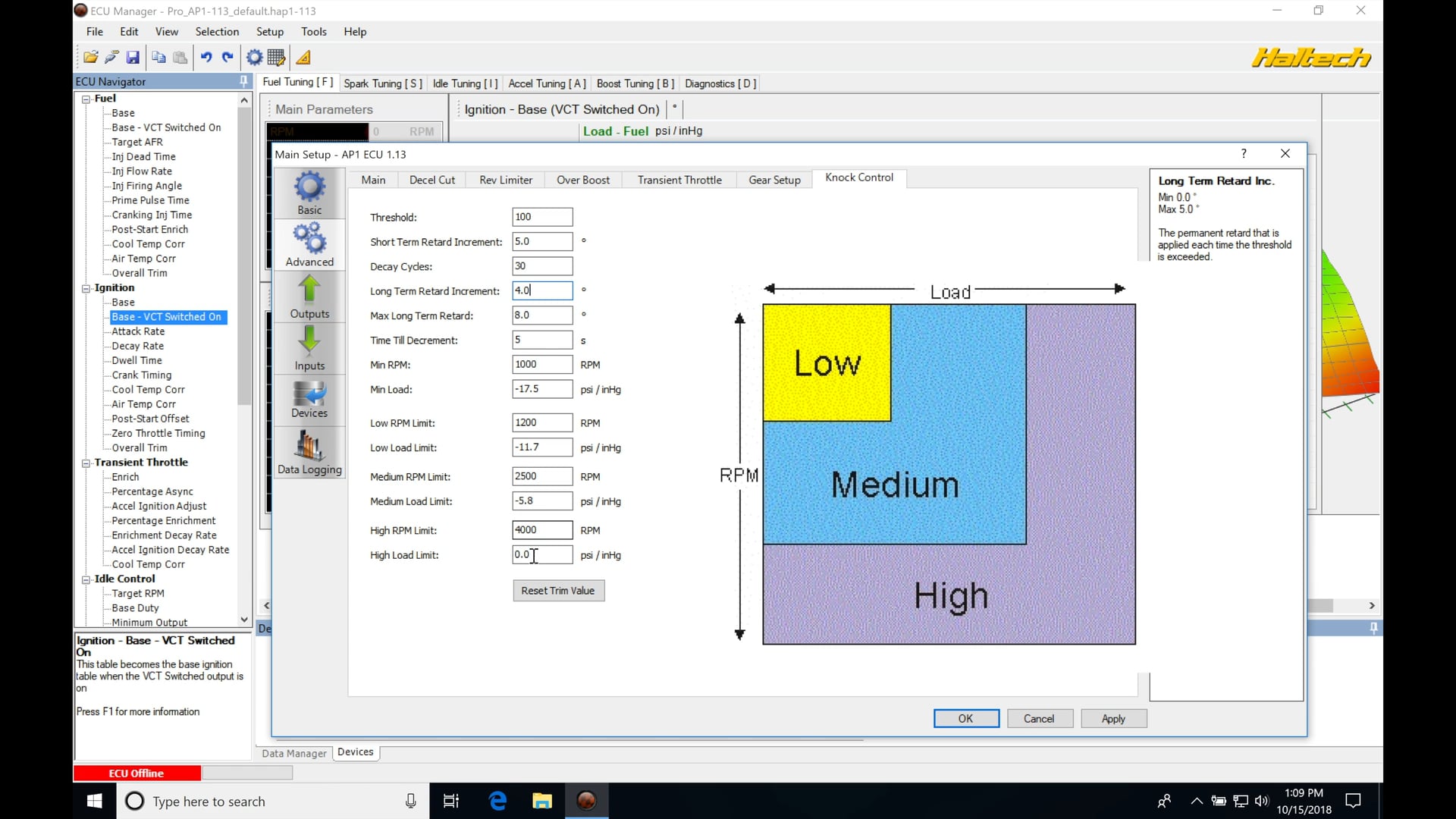This screenshot has width=1456, height=819.
Task: Switch to the Rev Limiter tab
Action: [x=506, y=180]
